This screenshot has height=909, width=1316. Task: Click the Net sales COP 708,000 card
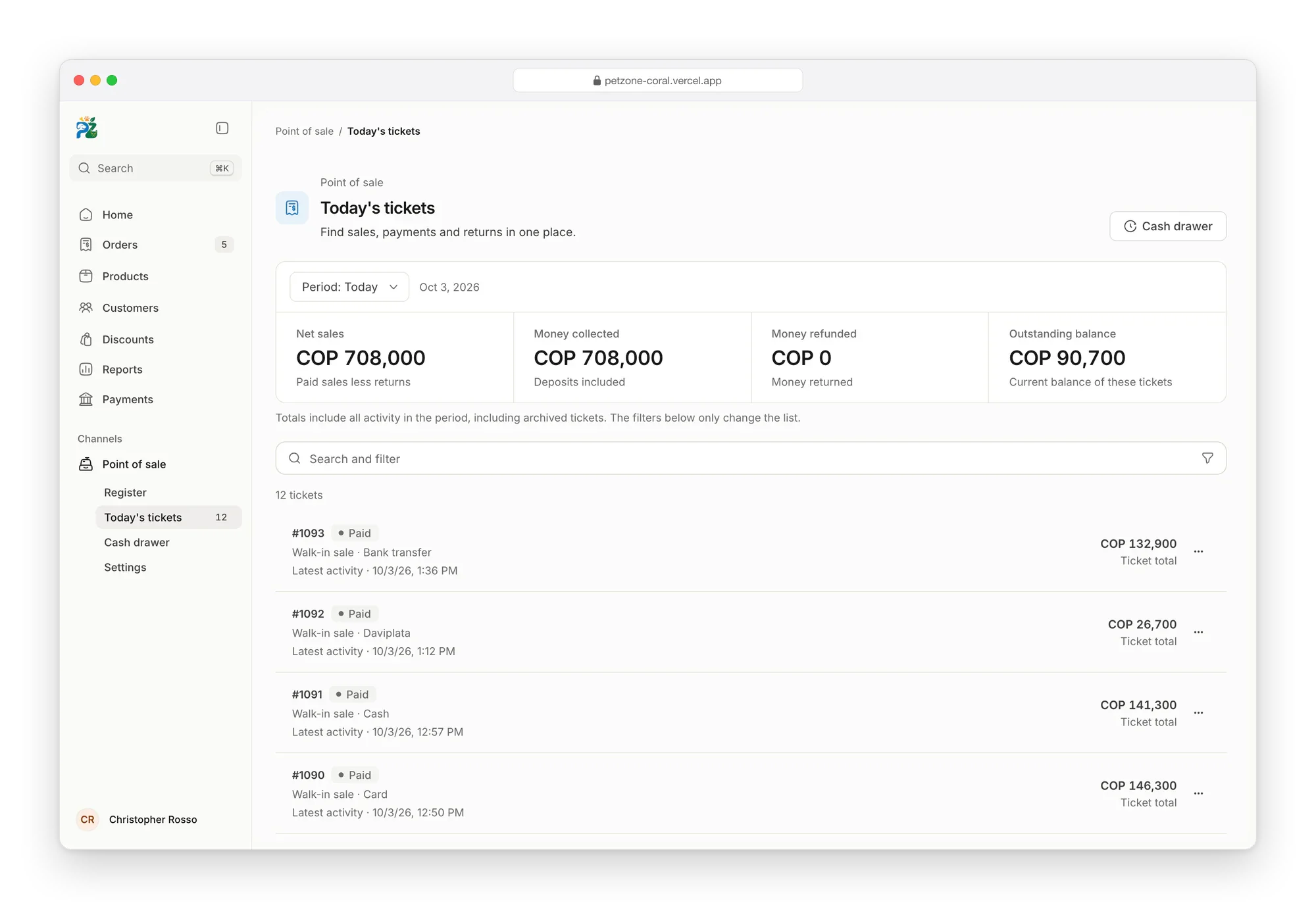(x=395, y=358)
